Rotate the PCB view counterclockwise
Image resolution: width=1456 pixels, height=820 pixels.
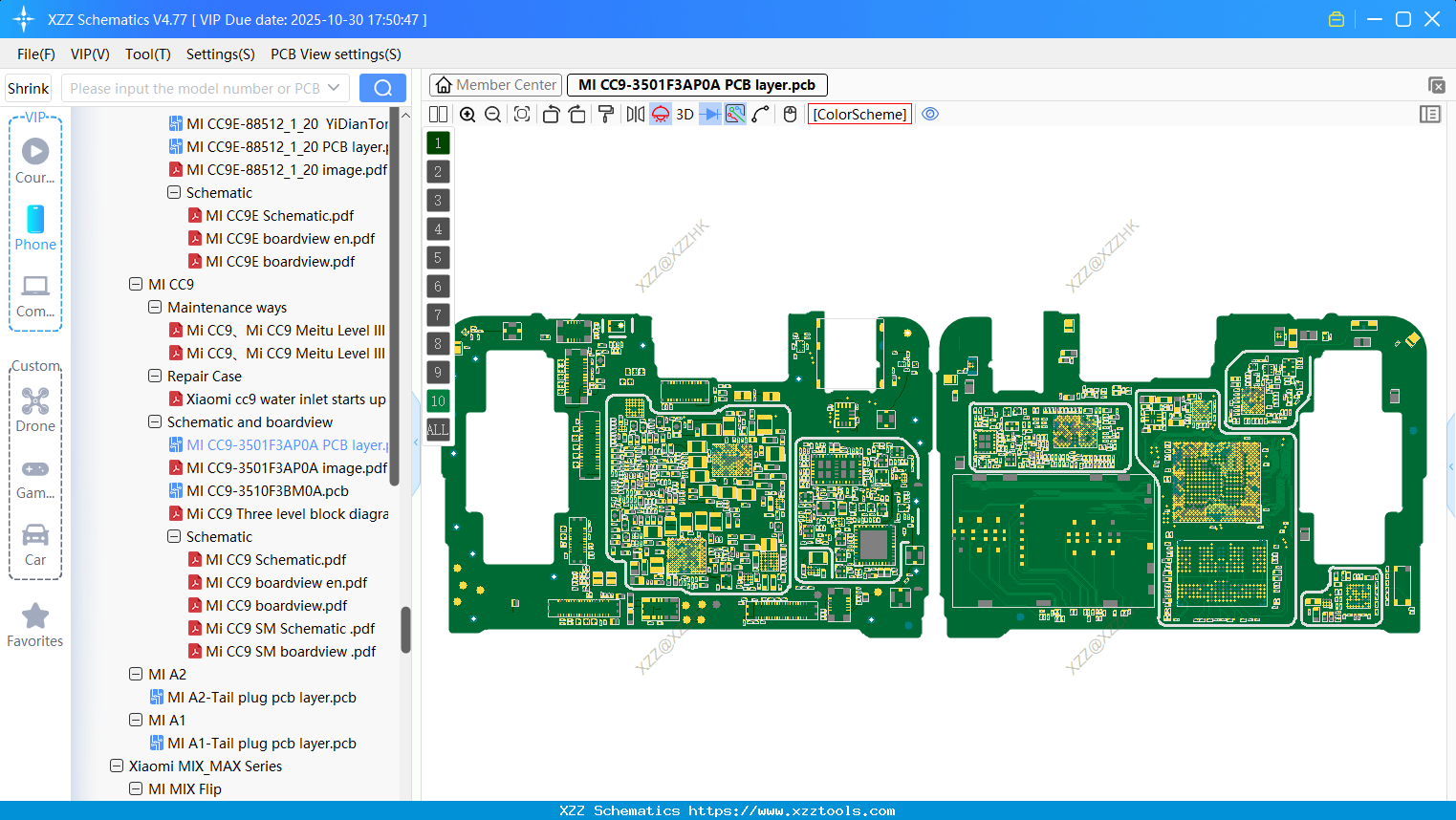(551, 114)
